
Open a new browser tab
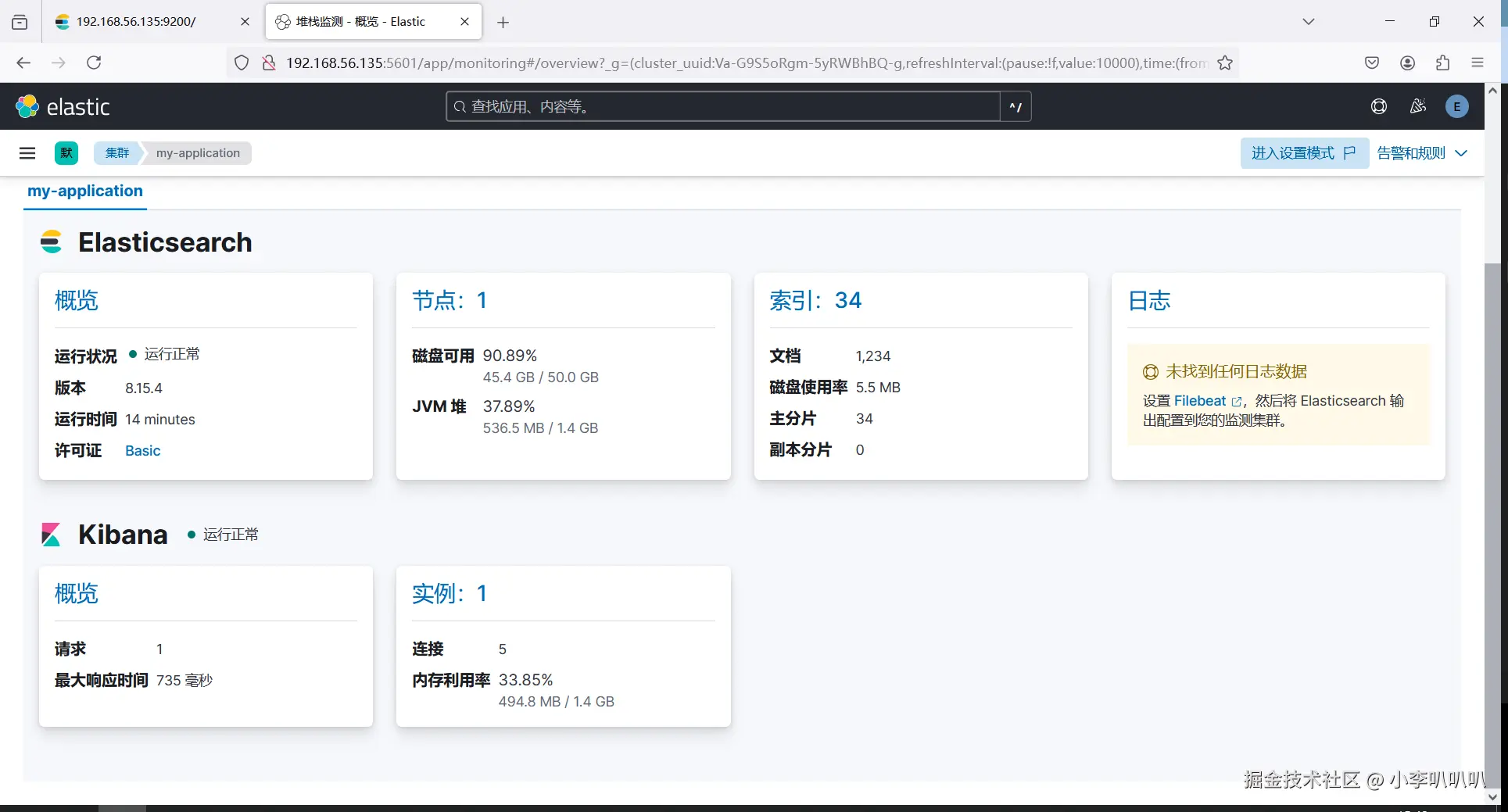point(503,22)
